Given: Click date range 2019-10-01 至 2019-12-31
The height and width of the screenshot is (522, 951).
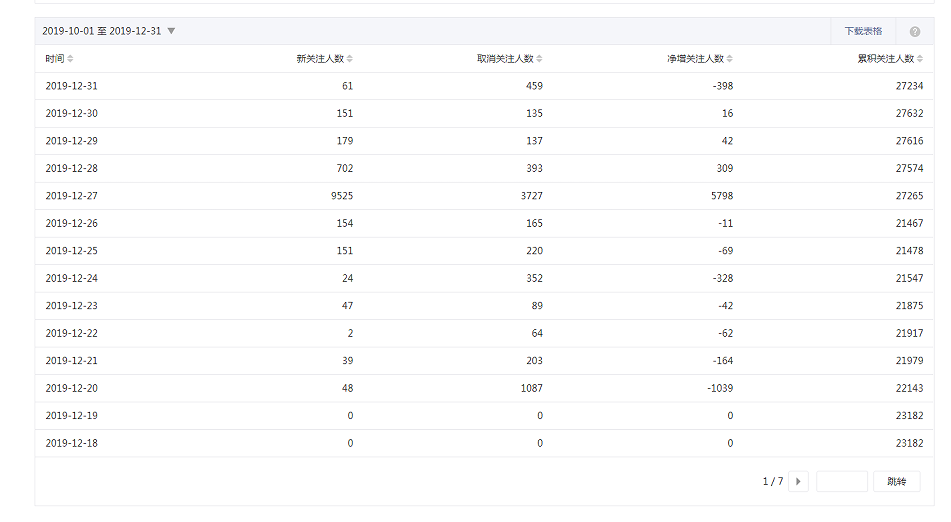Looking at the screenshot, I should point(102,31).
